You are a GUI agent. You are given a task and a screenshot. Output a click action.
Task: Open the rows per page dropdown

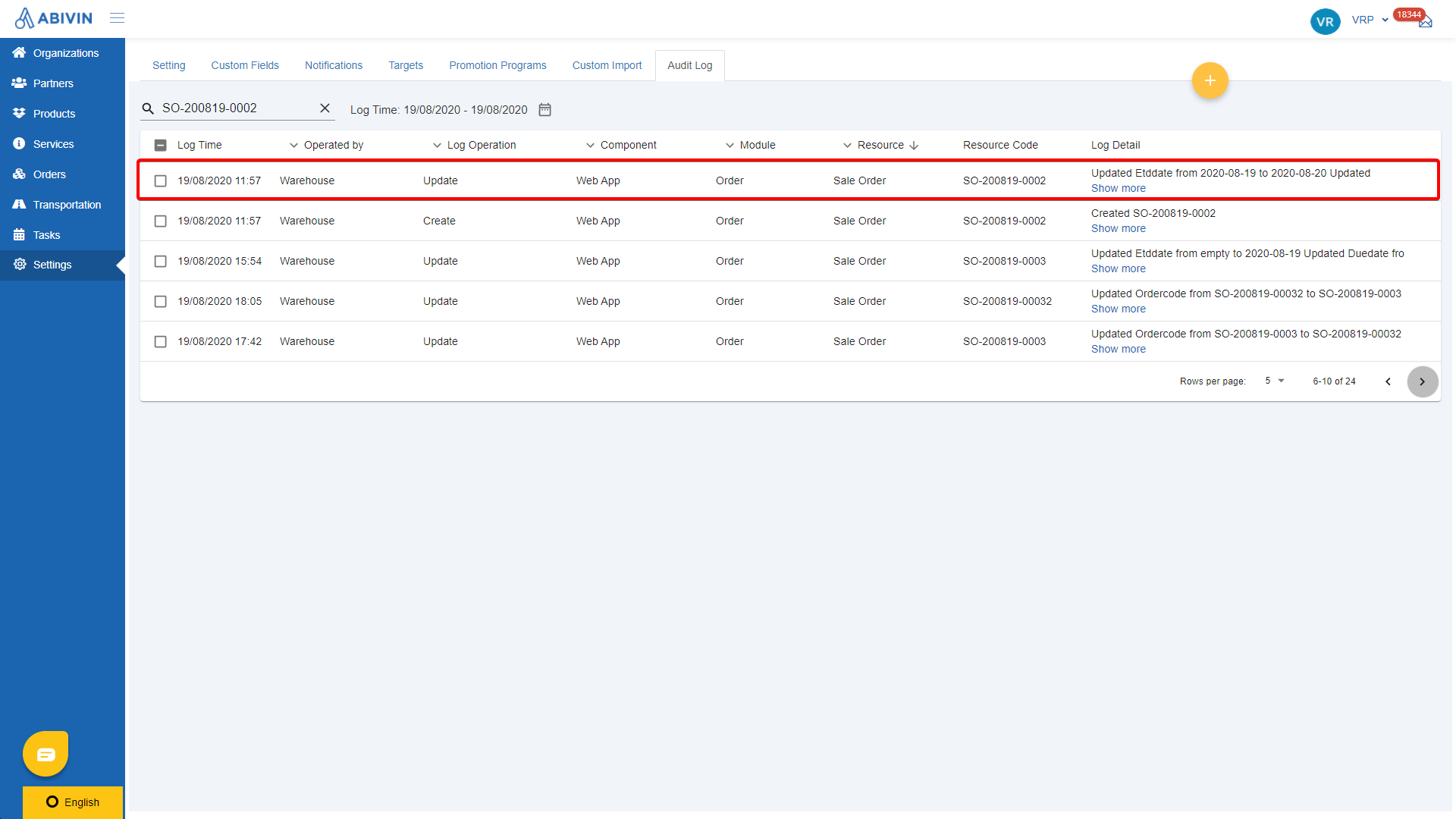pos(1275,381)
